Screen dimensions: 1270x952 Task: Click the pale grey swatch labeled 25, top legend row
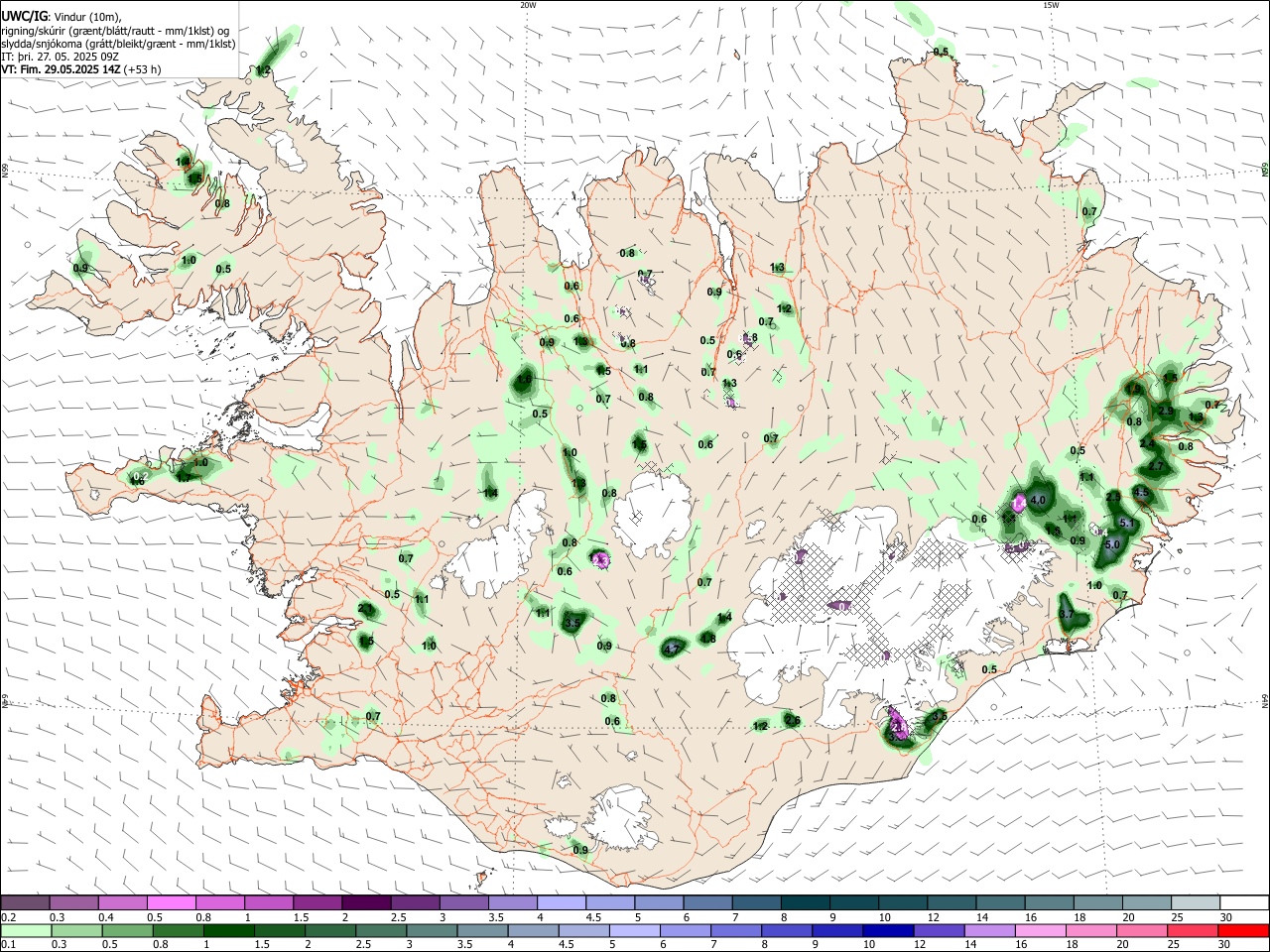1197,902
